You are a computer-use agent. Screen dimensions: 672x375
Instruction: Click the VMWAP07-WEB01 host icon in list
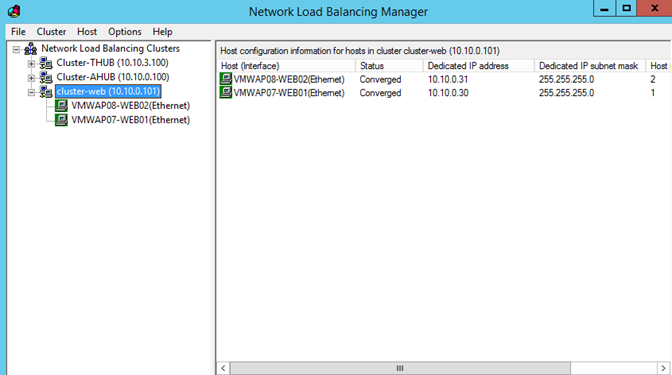point(226,93)
